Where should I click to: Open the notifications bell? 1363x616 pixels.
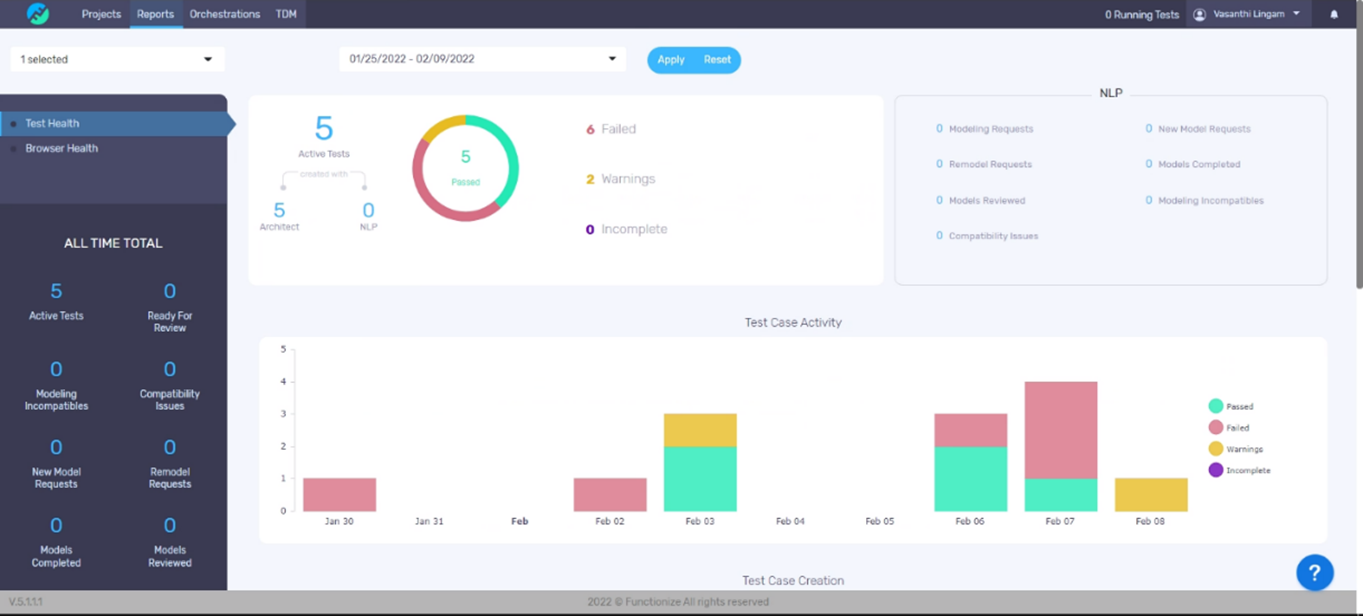[x=1333, y=14]
